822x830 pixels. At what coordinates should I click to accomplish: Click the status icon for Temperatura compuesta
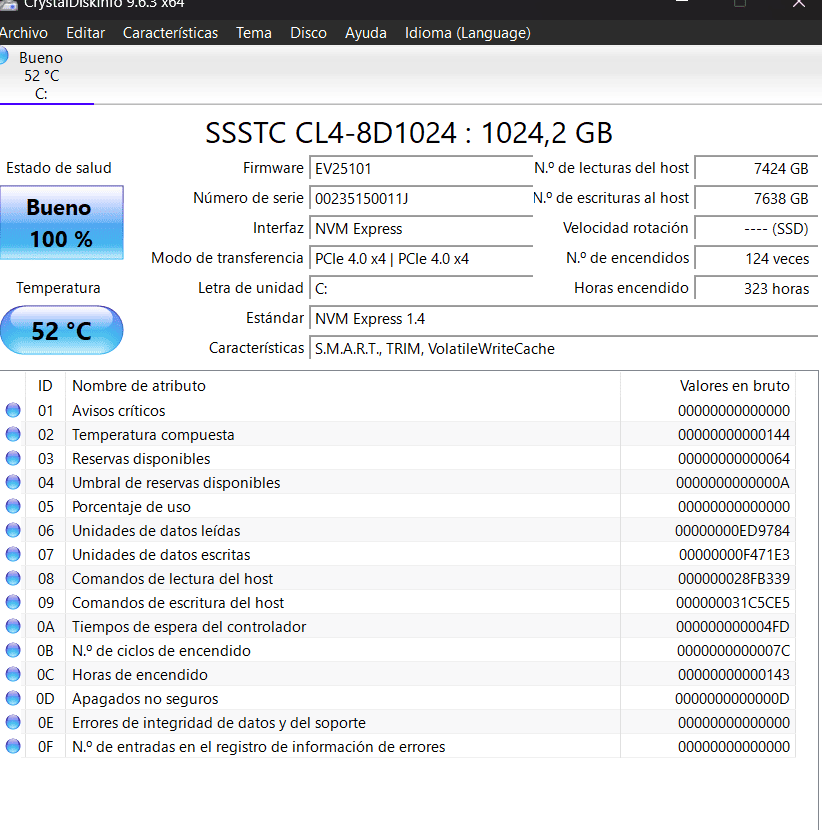pyautogui.click(x=13, y=435)
